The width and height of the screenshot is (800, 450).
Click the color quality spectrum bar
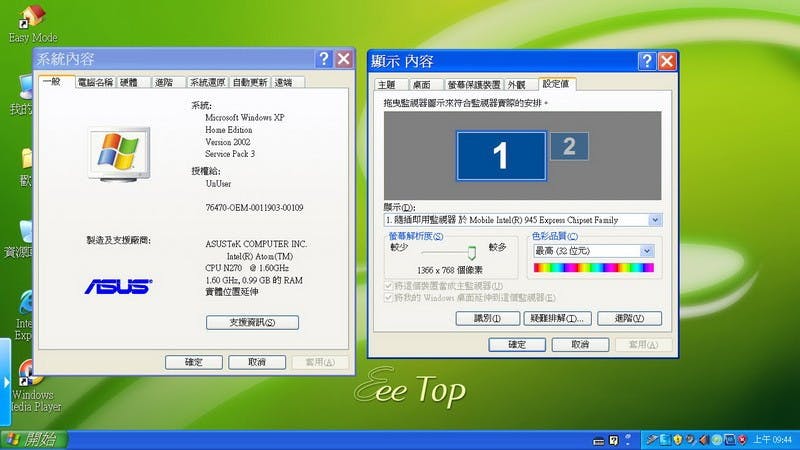point(593,267)
